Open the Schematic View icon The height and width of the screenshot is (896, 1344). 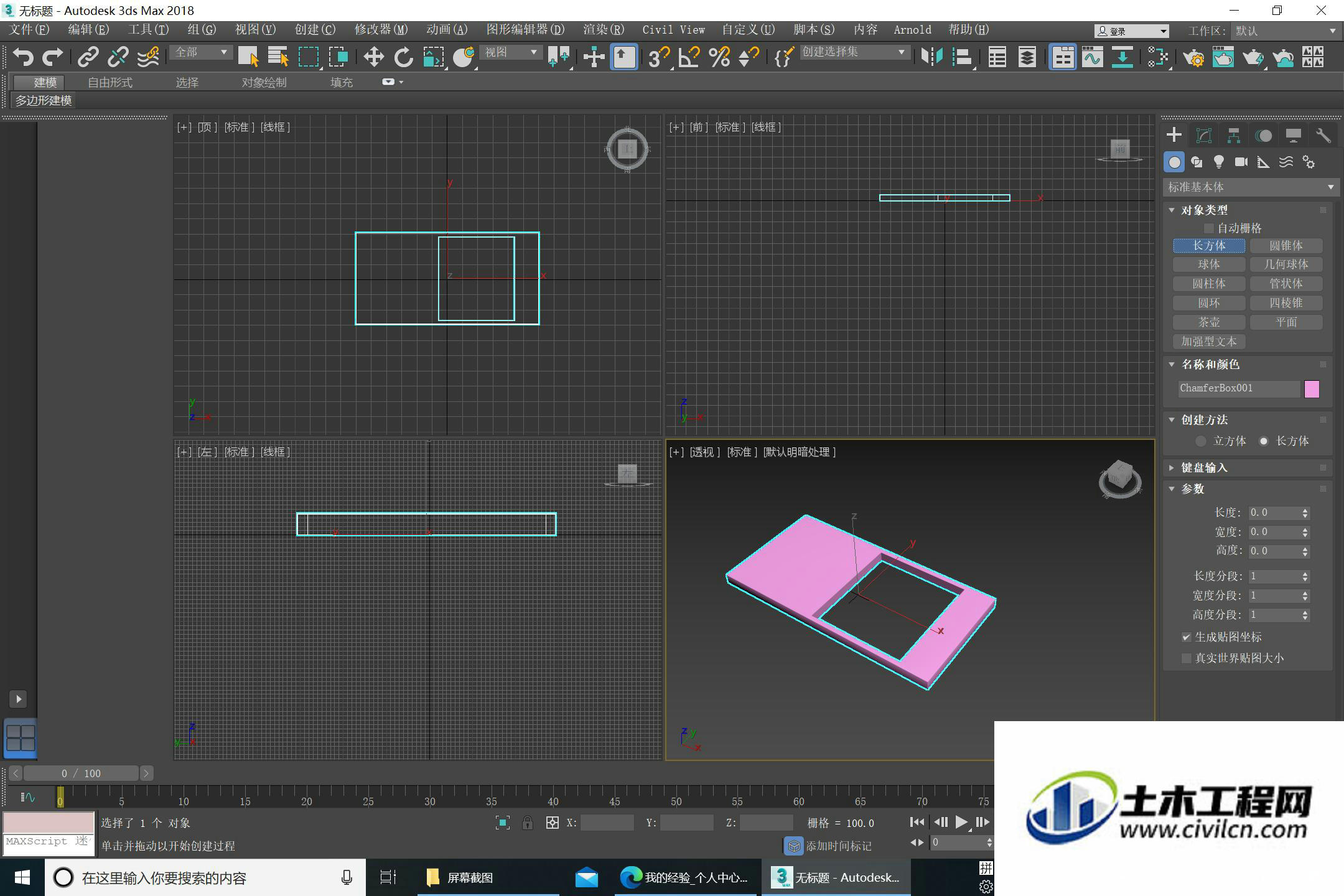(1122, 57)
